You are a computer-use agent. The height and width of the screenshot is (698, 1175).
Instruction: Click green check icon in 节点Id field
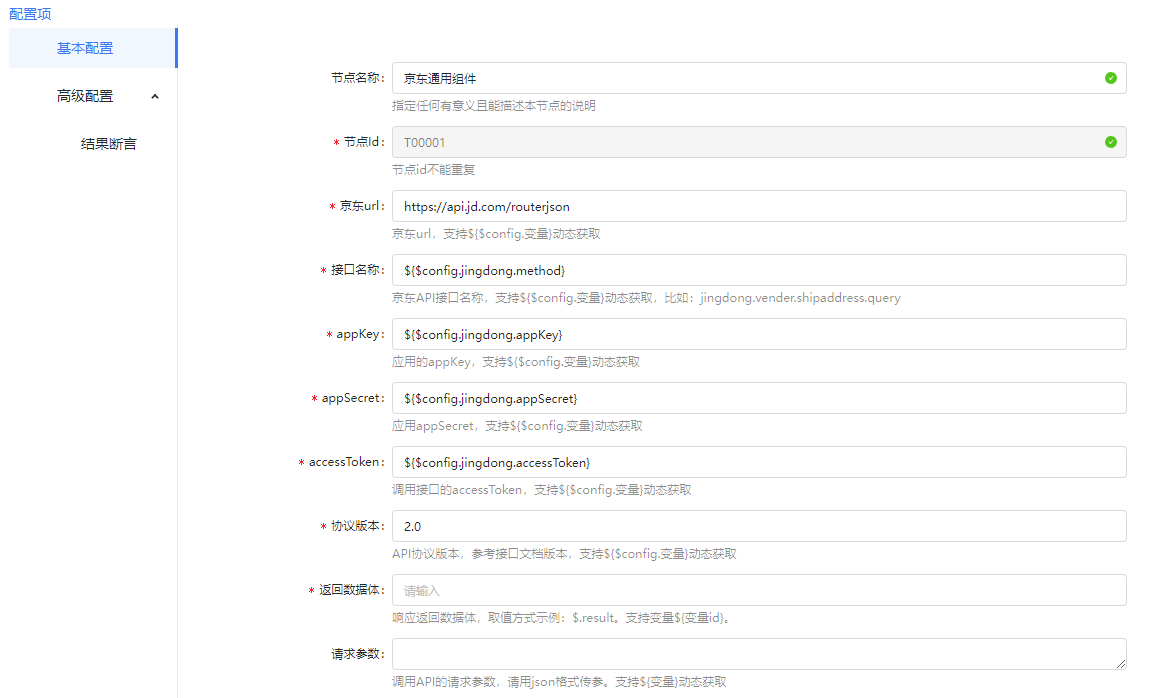[x=1110, y=142]
